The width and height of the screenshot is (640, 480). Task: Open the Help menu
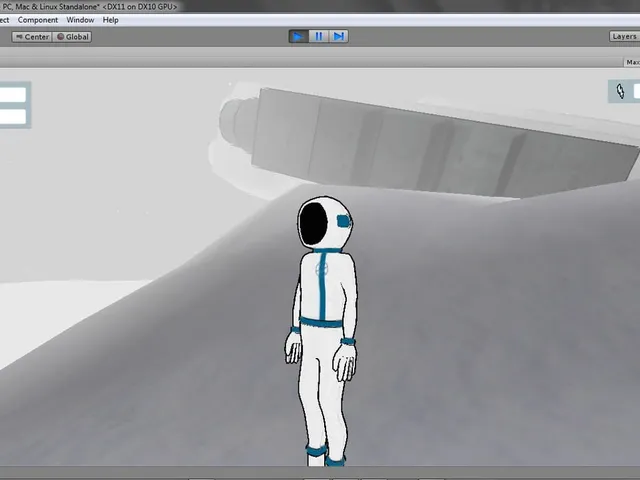[111, 20]
